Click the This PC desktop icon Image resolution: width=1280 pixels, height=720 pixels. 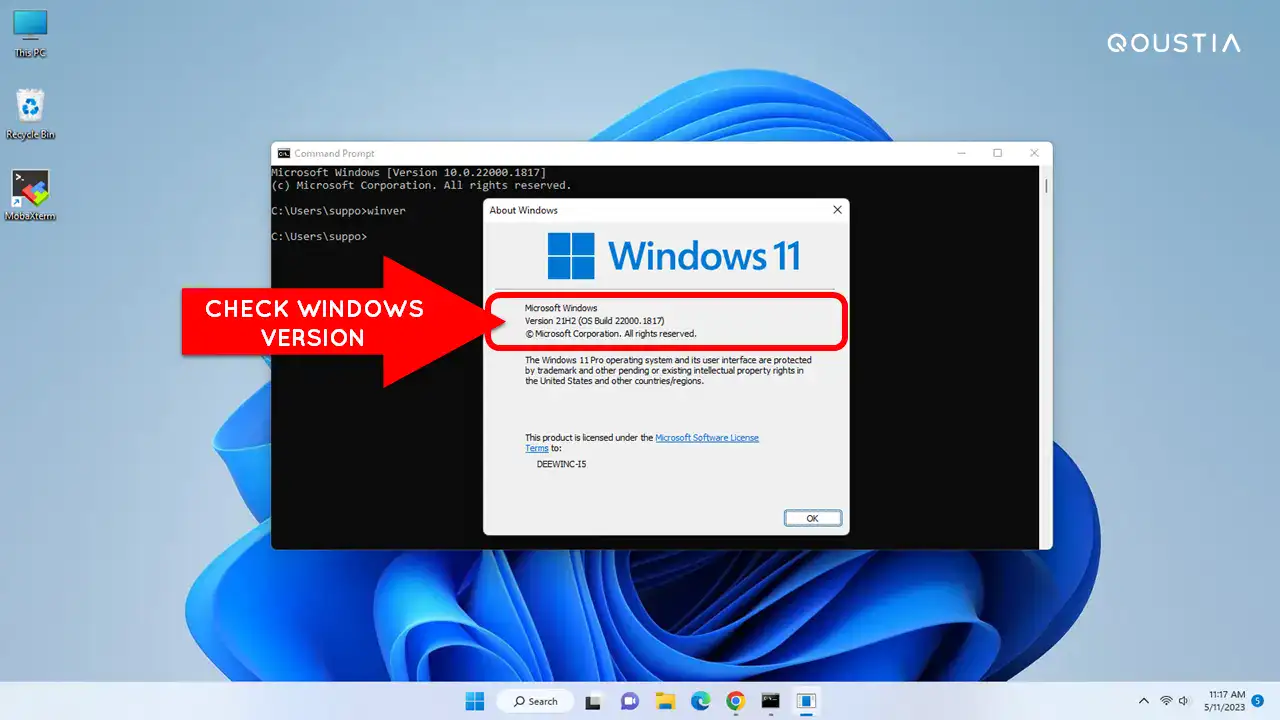30,33
